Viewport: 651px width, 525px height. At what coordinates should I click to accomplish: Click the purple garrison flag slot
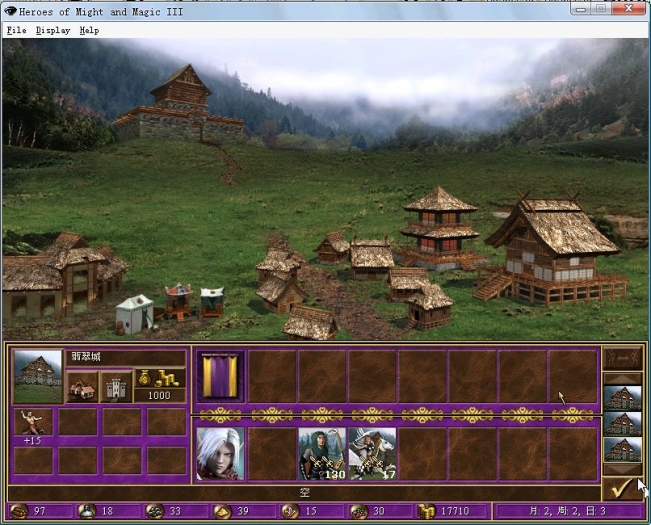pyautogui.click(x=220, y=376)
